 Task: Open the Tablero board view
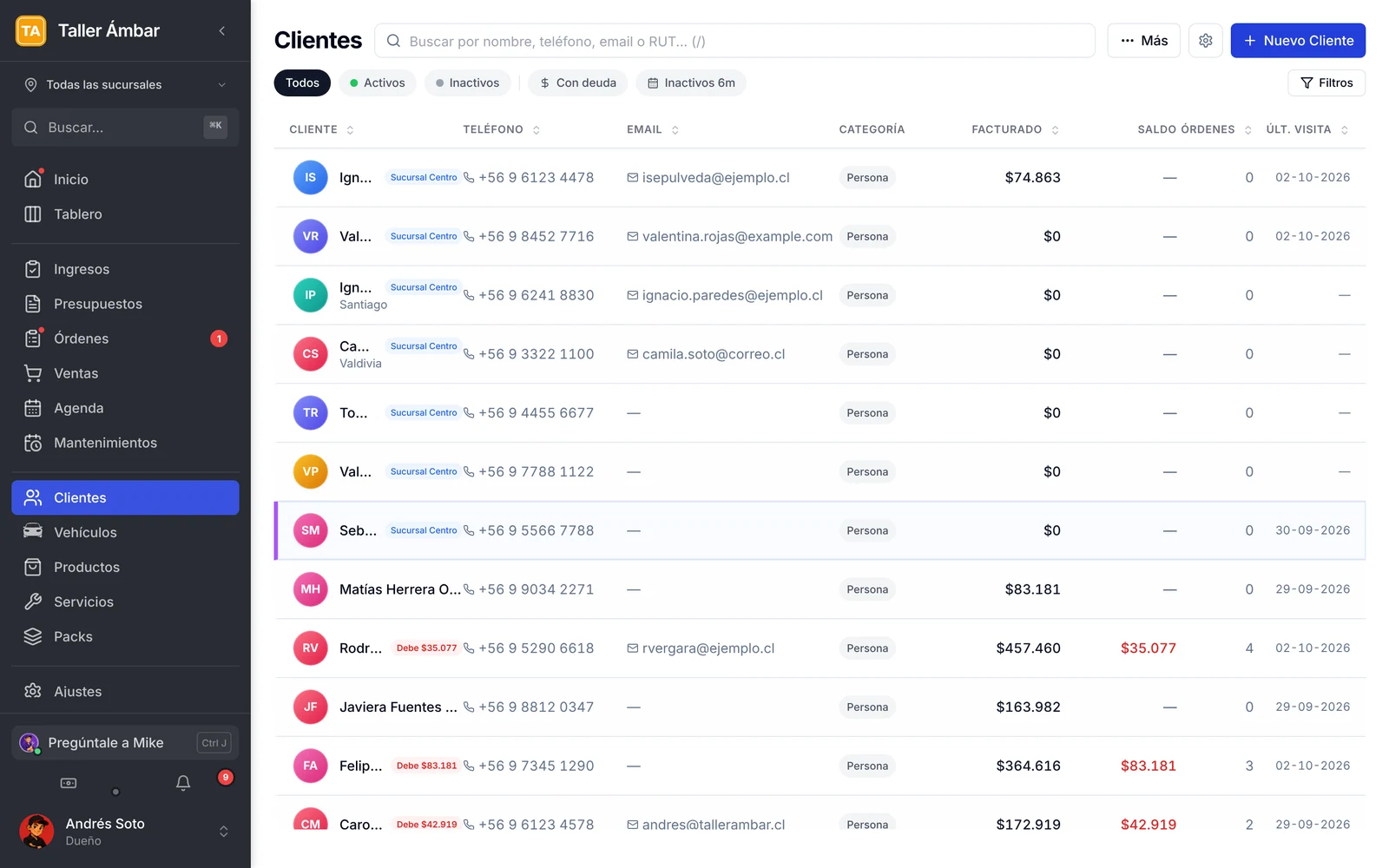coord(125,214)
